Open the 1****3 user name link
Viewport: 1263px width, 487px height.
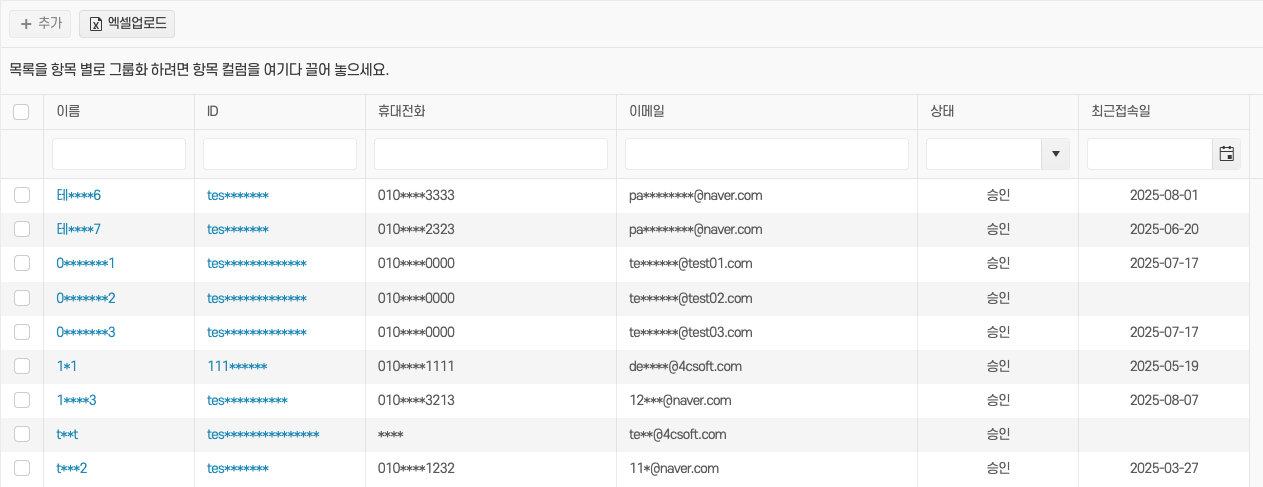(x=77, y=400)
